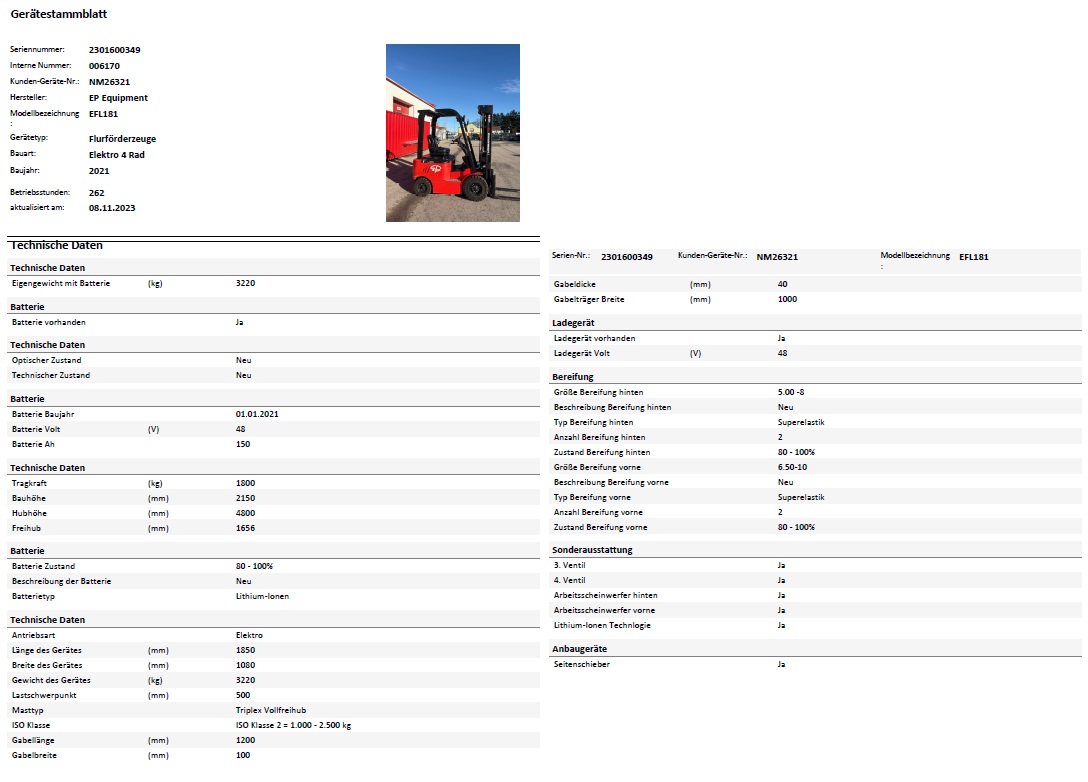This screenshot has width=1088, height=782.
Task: Select the ISO Klasse 2 description text
Action: point(293,725)
